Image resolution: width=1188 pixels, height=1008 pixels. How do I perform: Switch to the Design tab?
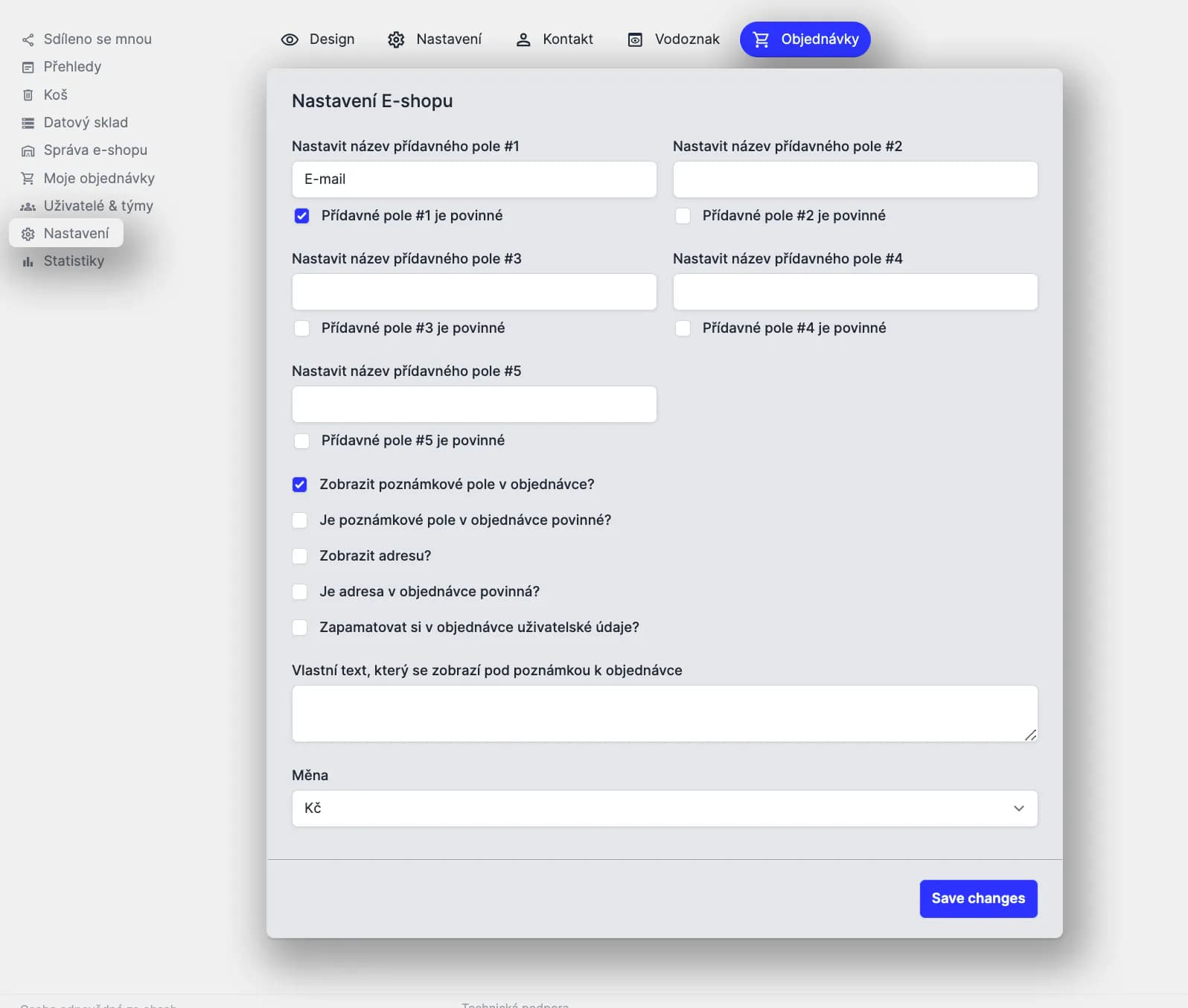[318, 39]
